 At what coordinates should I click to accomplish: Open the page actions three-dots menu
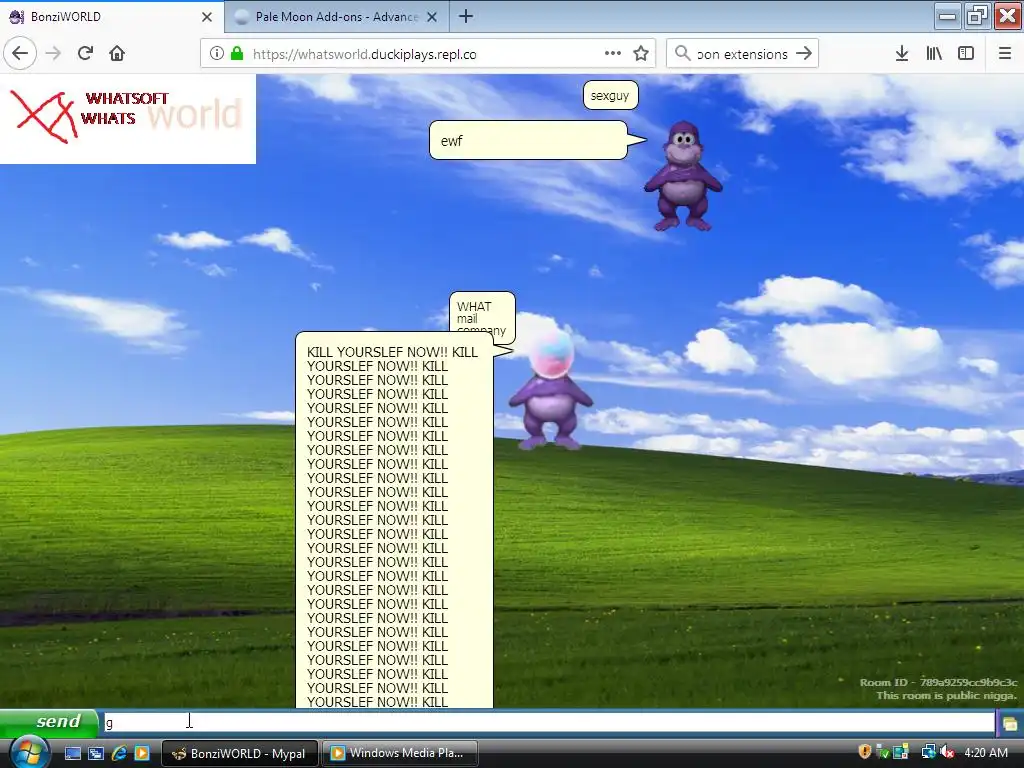pos(613,53)
